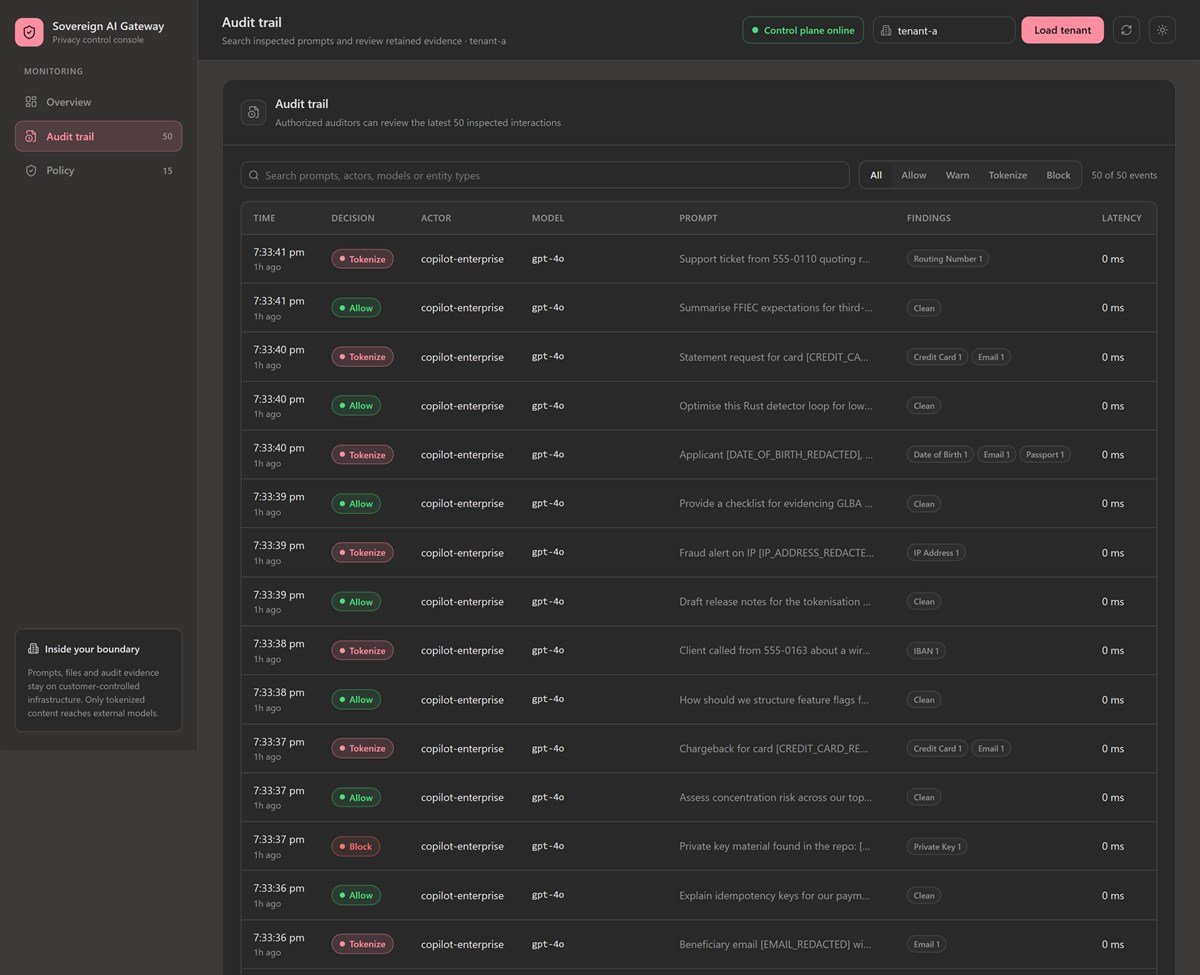Click the search prompts input field
The image size is (1200, 975).
tap(545, 175)
